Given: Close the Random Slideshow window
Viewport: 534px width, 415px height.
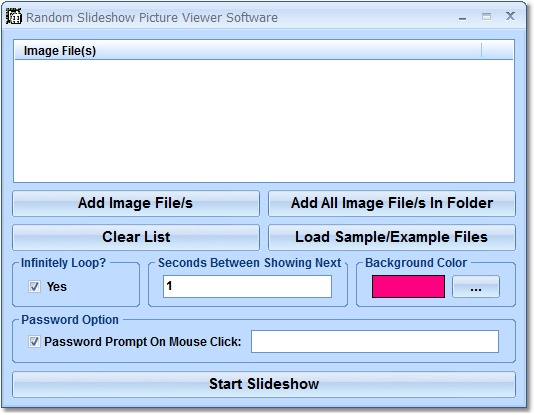Looking at the screenshot, I should click(x=510, y=16).
